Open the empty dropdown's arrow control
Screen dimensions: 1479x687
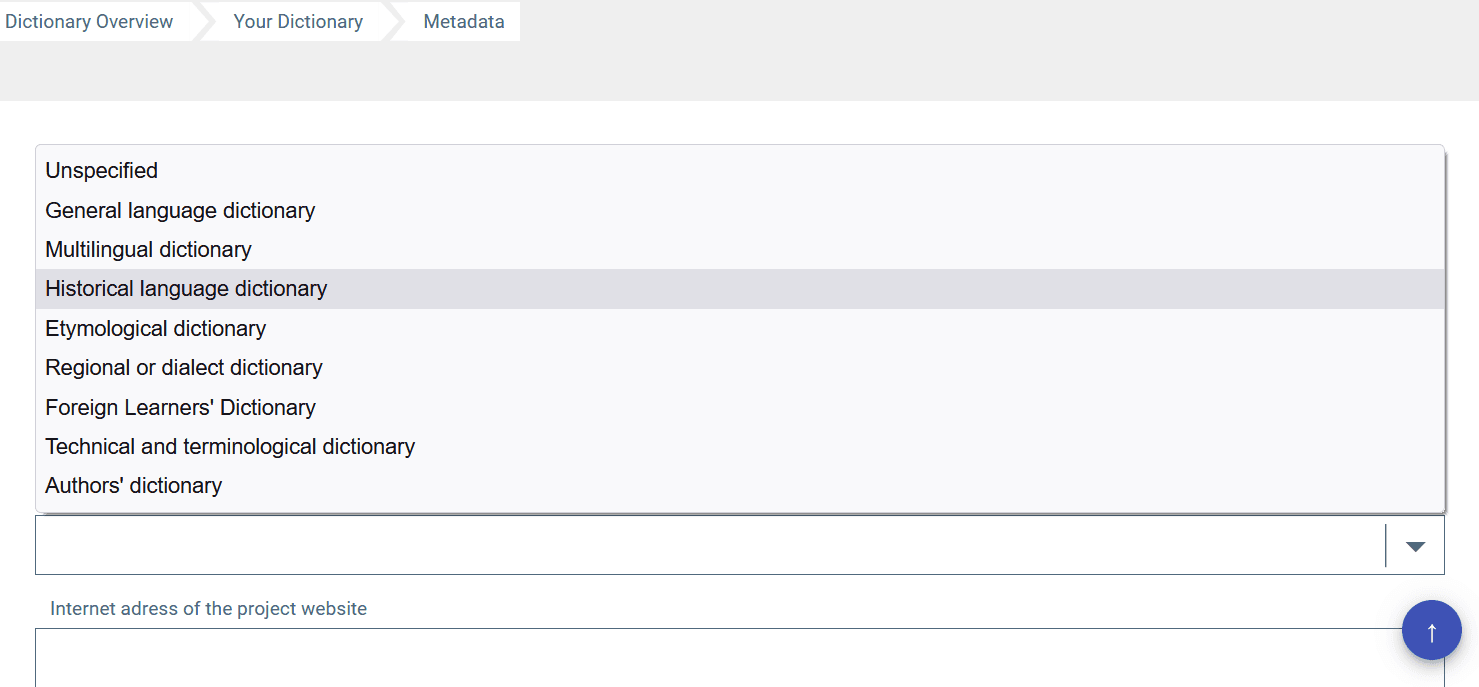point(1415,546)
